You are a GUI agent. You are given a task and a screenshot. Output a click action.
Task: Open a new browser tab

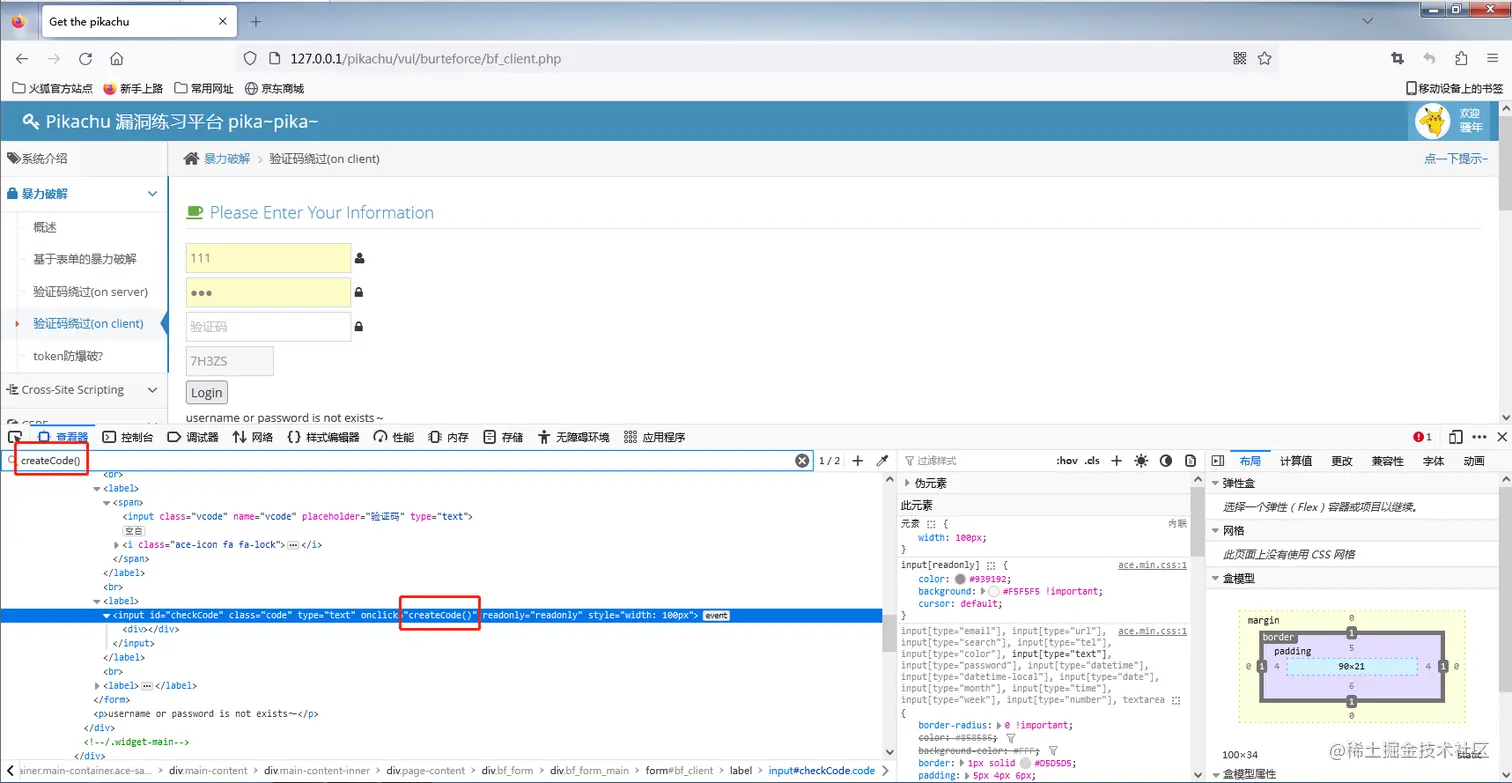pos(256,21)
